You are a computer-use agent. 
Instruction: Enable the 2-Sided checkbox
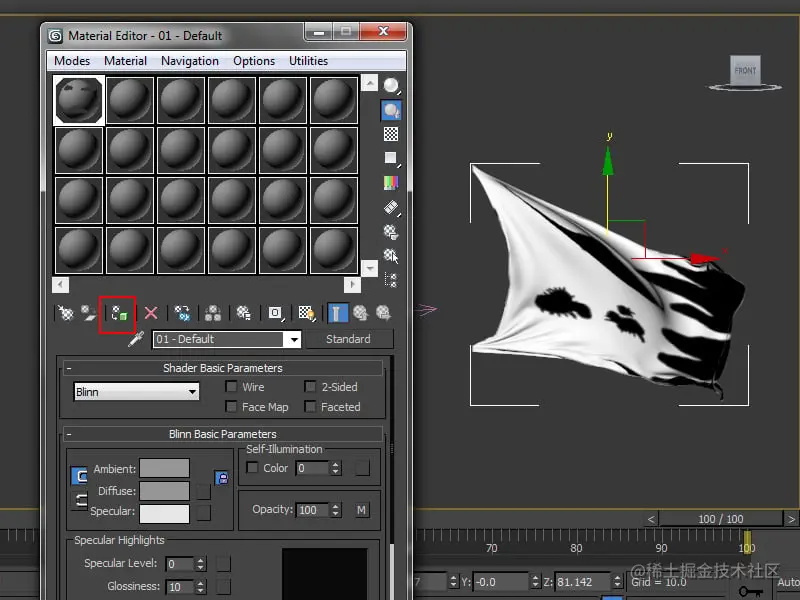point(311,387)
